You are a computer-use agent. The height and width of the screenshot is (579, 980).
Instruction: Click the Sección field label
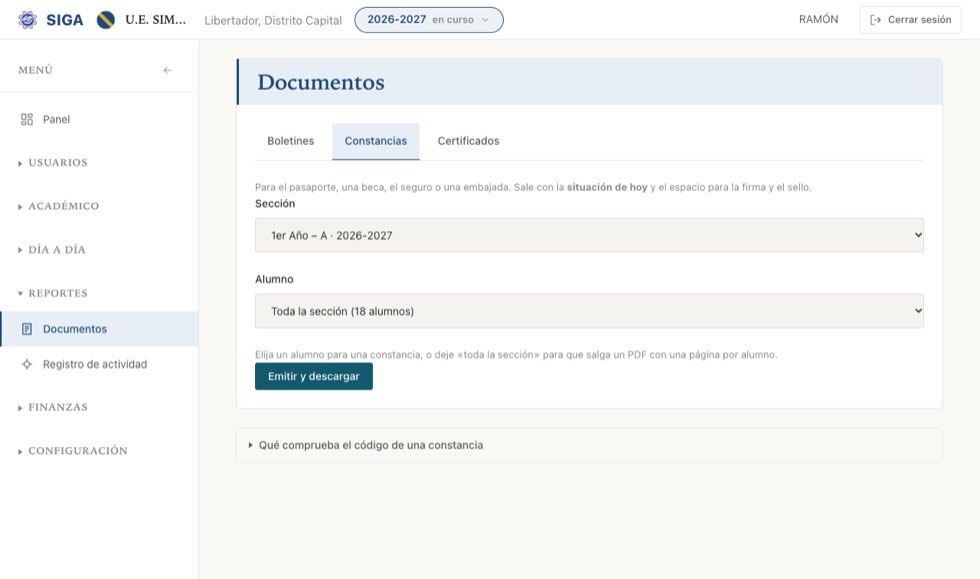coord(275,204)
